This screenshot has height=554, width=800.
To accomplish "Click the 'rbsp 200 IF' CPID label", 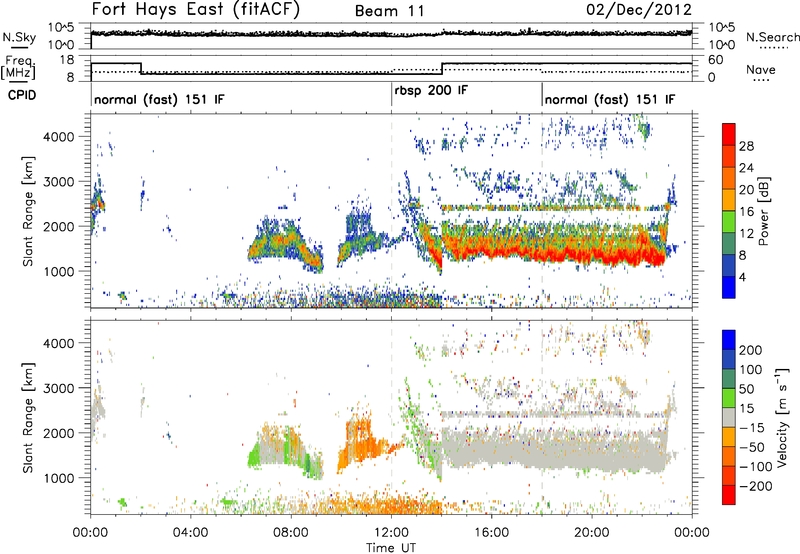I will (x=431, y=91).
